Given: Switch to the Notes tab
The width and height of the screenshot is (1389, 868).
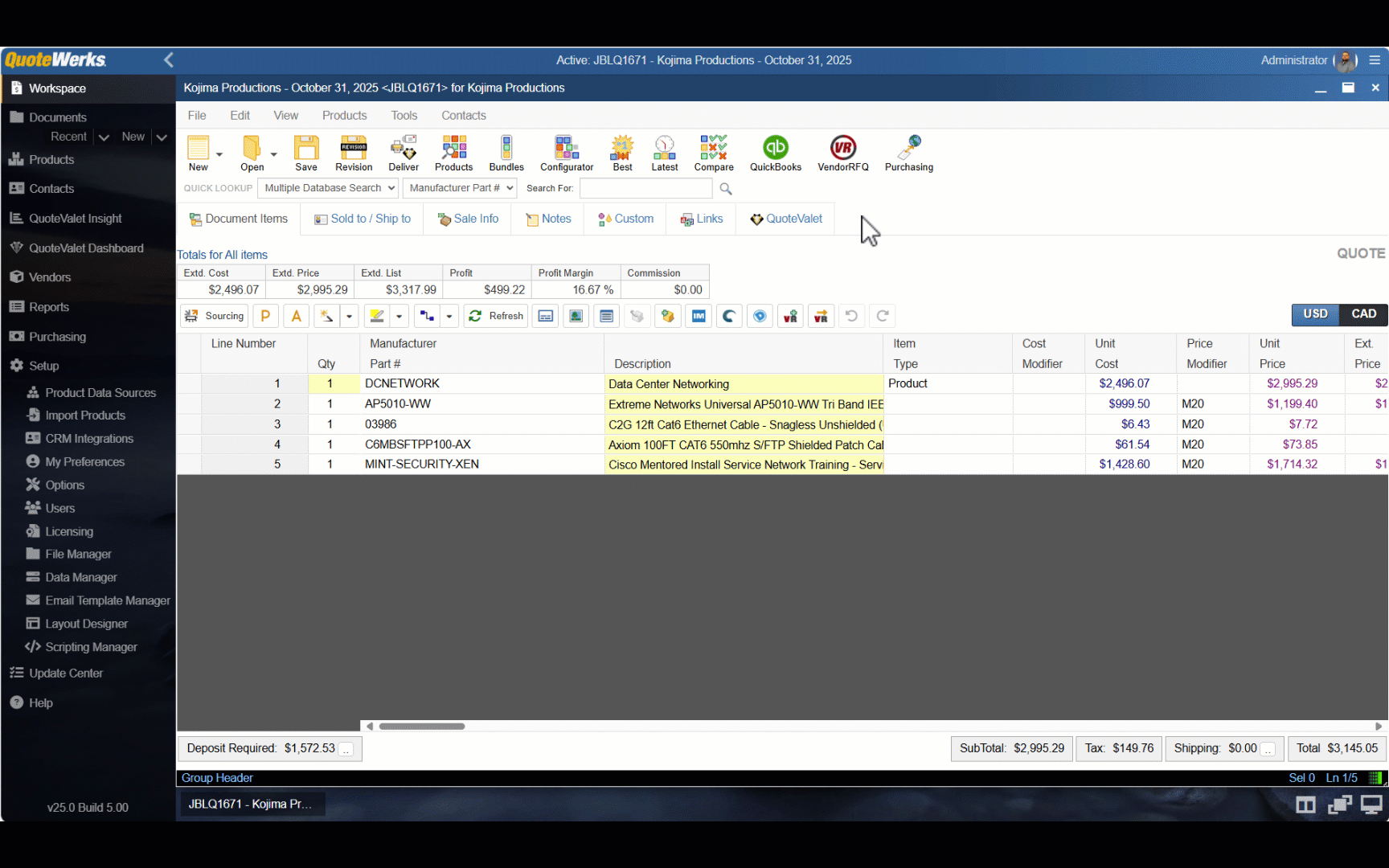Looking at the screenshot, I should pos(547,219).
